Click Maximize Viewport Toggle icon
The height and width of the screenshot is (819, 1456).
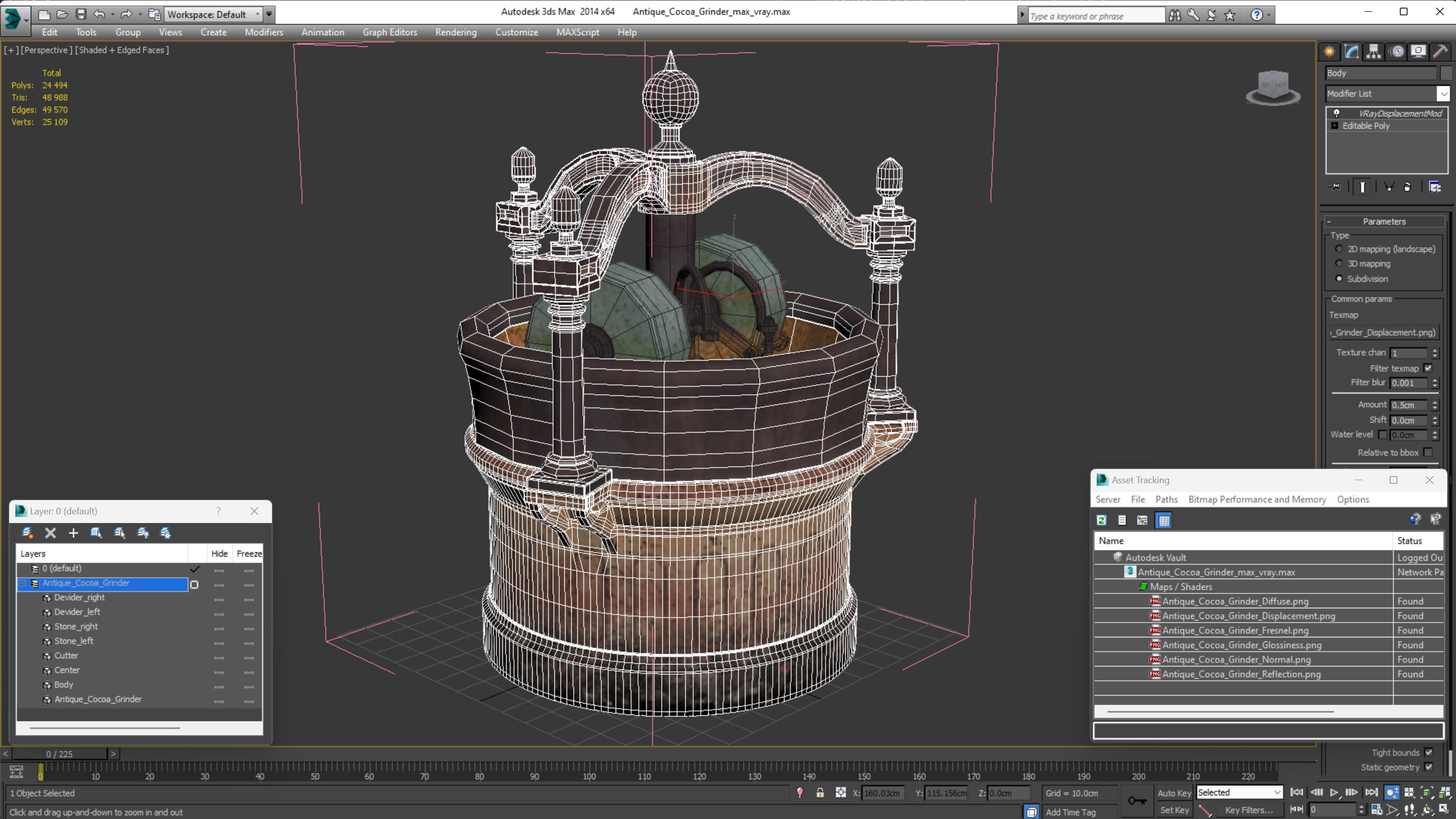tap(1444, 809)
